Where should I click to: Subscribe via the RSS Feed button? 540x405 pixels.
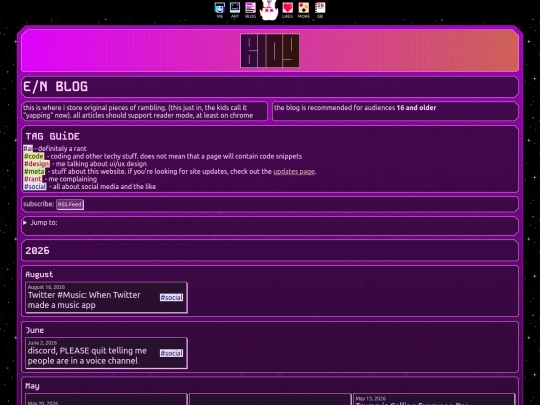click(x=70, y=204)
